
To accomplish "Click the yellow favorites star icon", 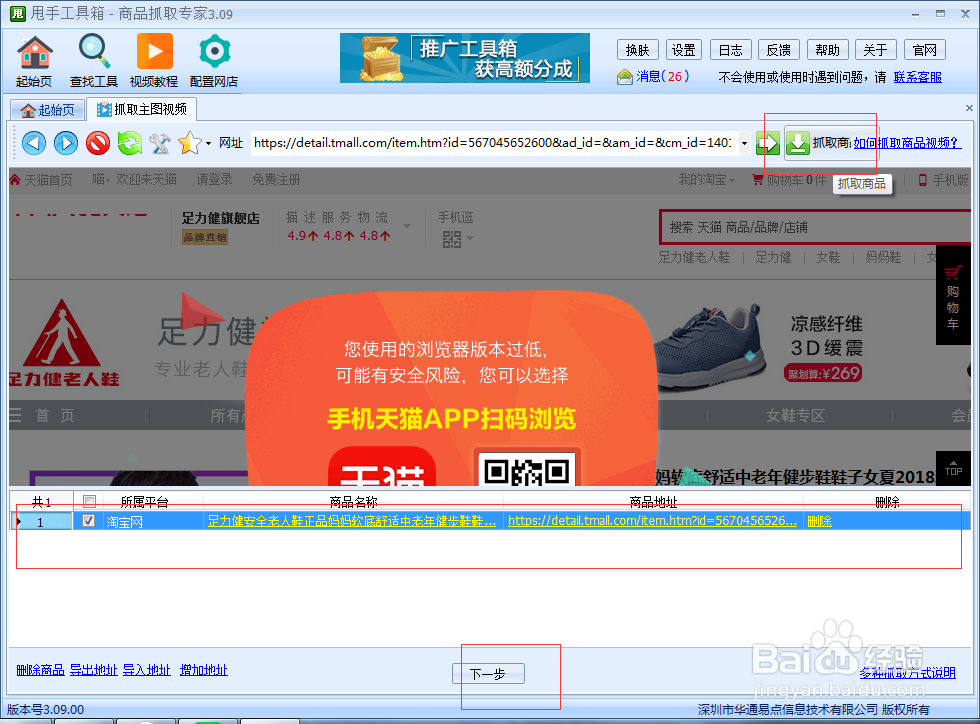I will [189, 143].
